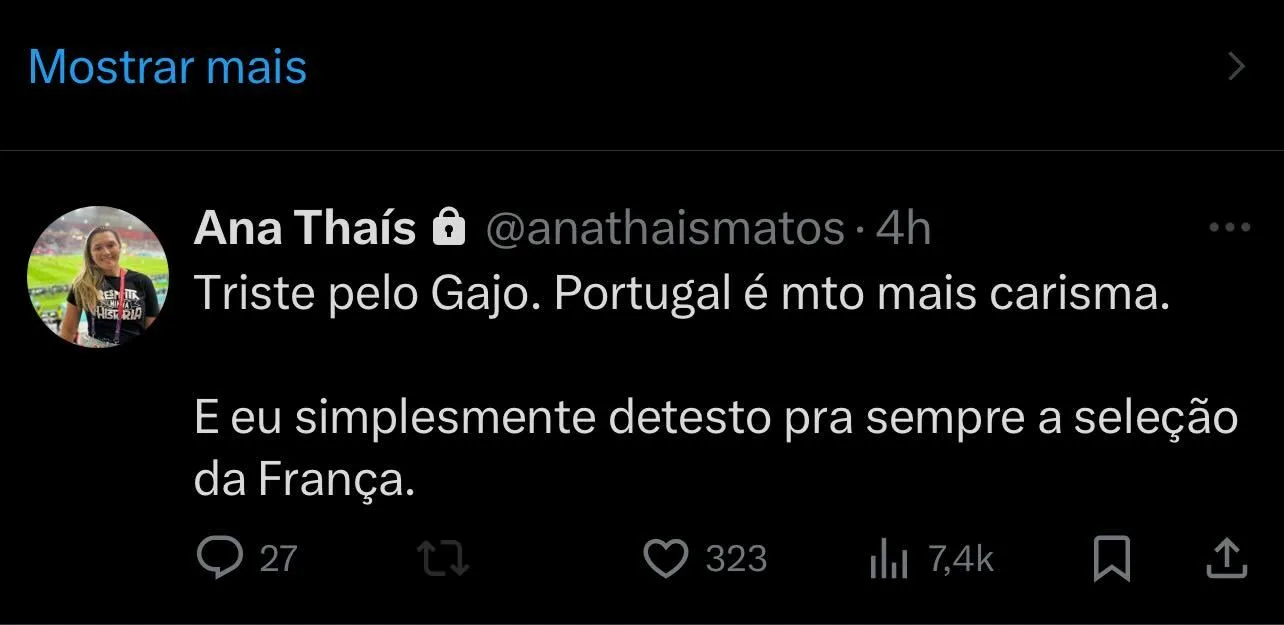Click the "Mostrar mais" link
This screenshot has width=1284, height=625.
pos(167,67)
